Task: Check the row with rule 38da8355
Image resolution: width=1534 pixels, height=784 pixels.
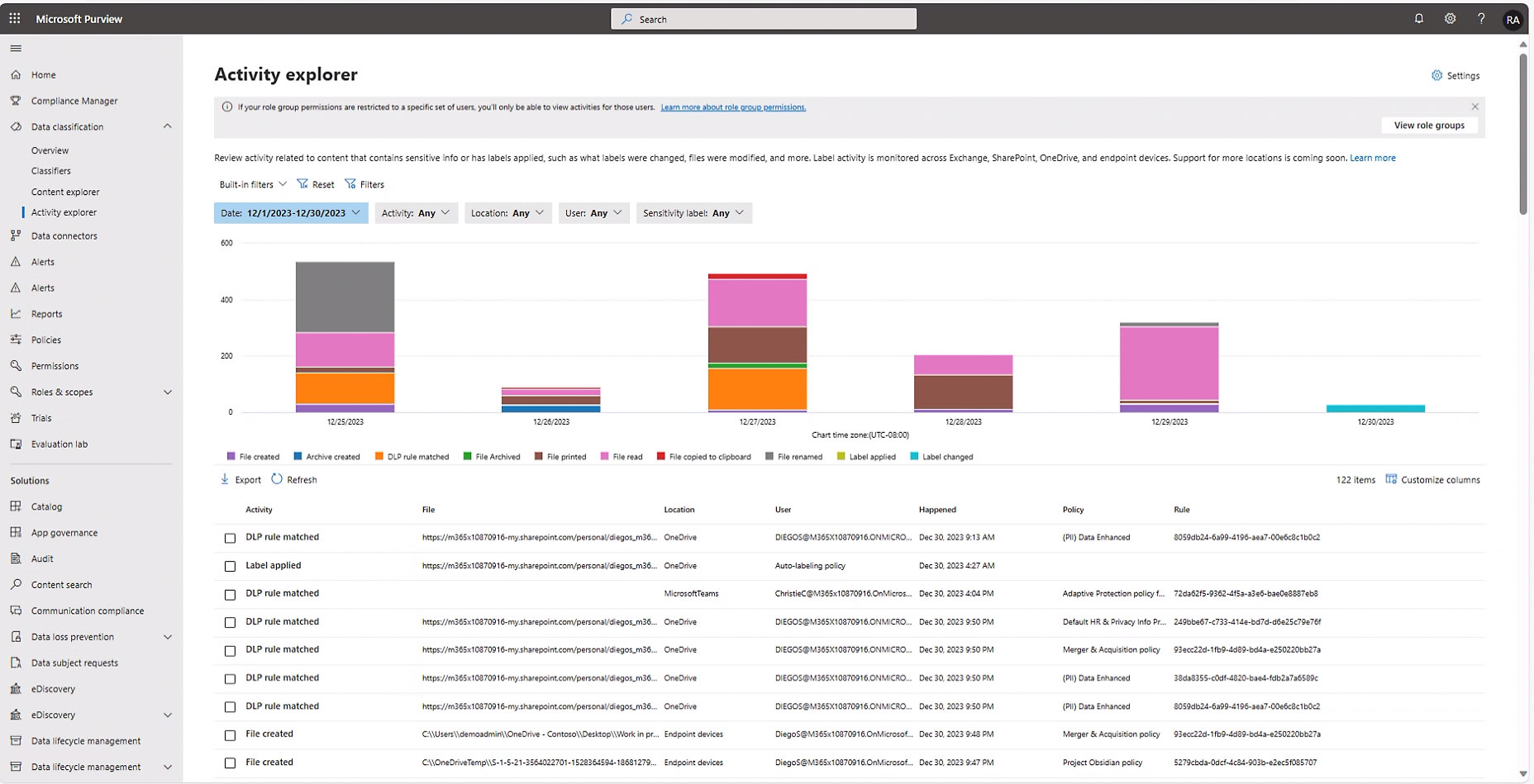Action: click(230, 679)
